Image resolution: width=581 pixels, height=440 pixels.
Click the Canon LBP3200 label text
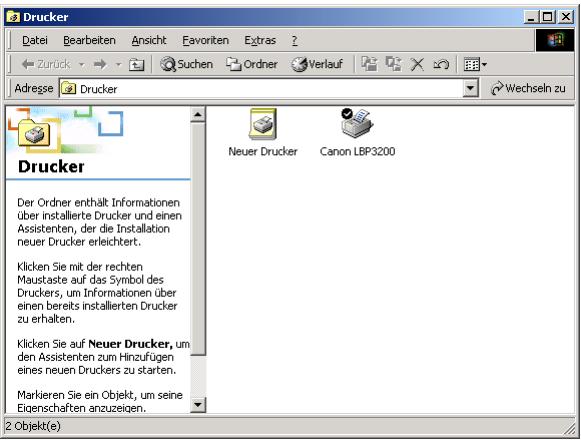357,151
